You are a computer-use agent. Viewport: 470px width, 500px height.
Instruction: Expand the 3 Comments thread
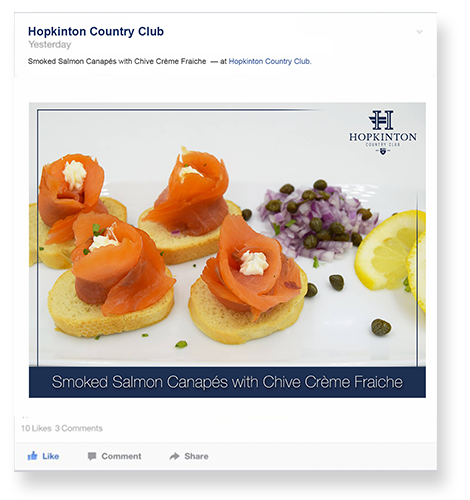[79, 428]
